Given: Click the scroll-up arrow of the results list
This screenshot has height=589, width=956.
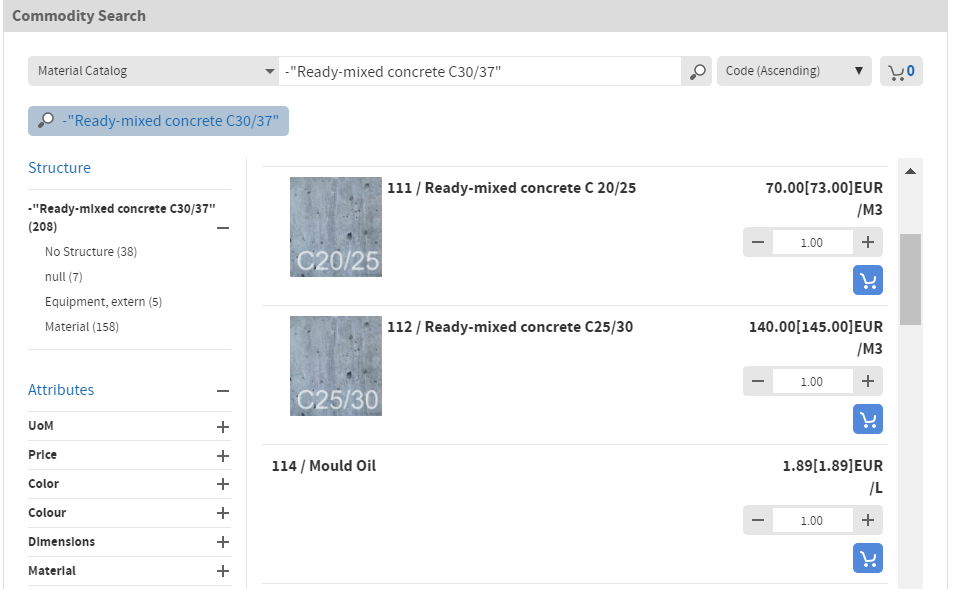Looking at the screenshot, I should coord(910,171).
